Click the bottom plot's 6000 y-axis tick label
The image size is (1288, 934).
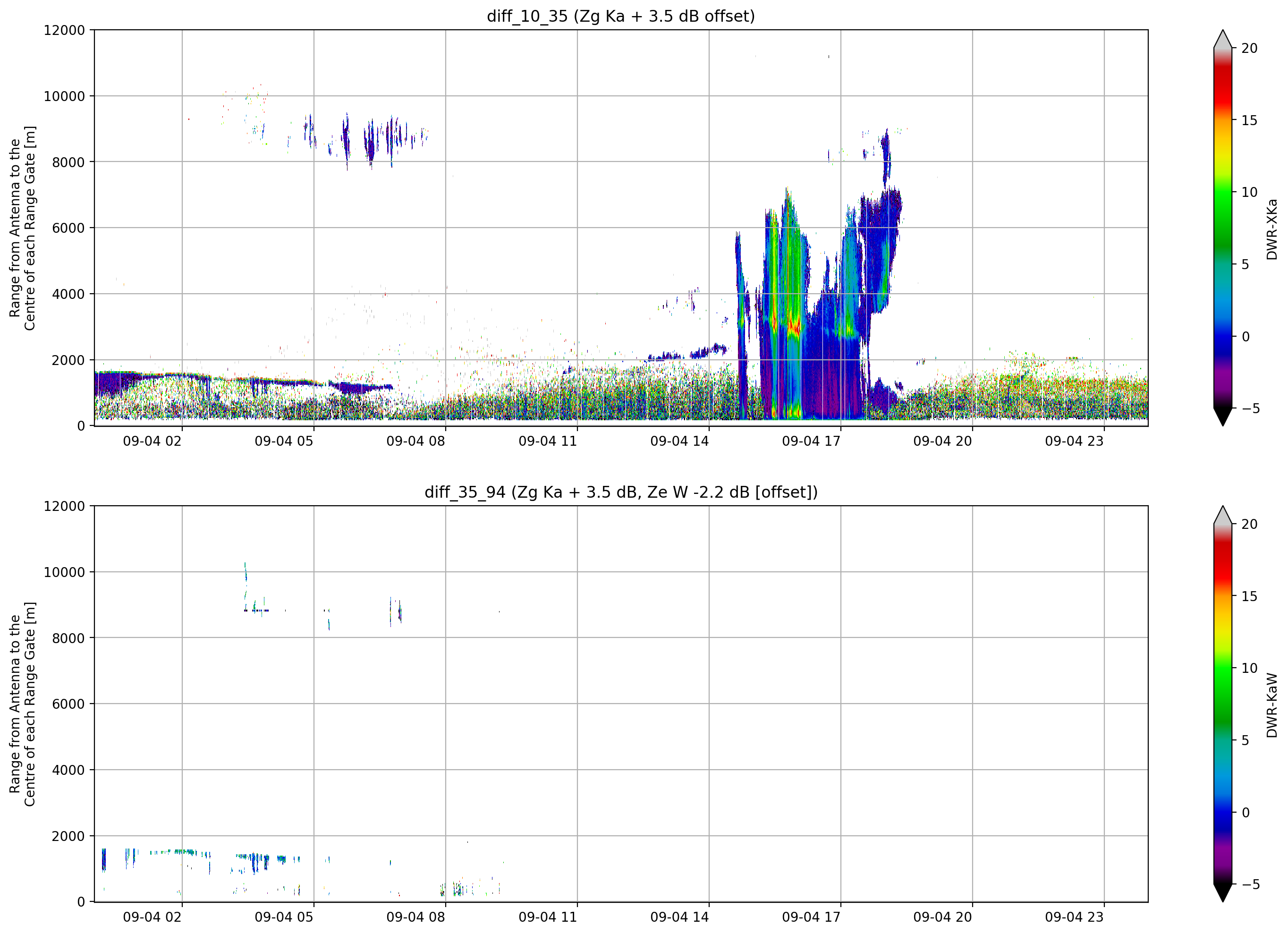pos(68,704)
